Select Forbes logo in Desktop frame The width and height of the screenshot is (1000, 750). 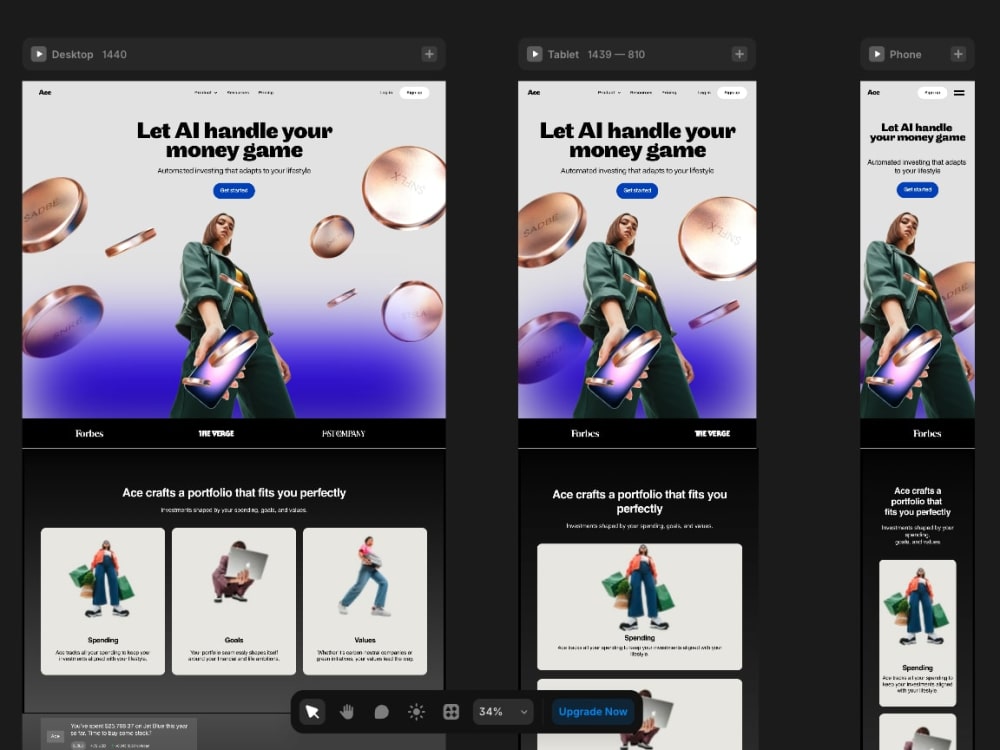point(89,434)
